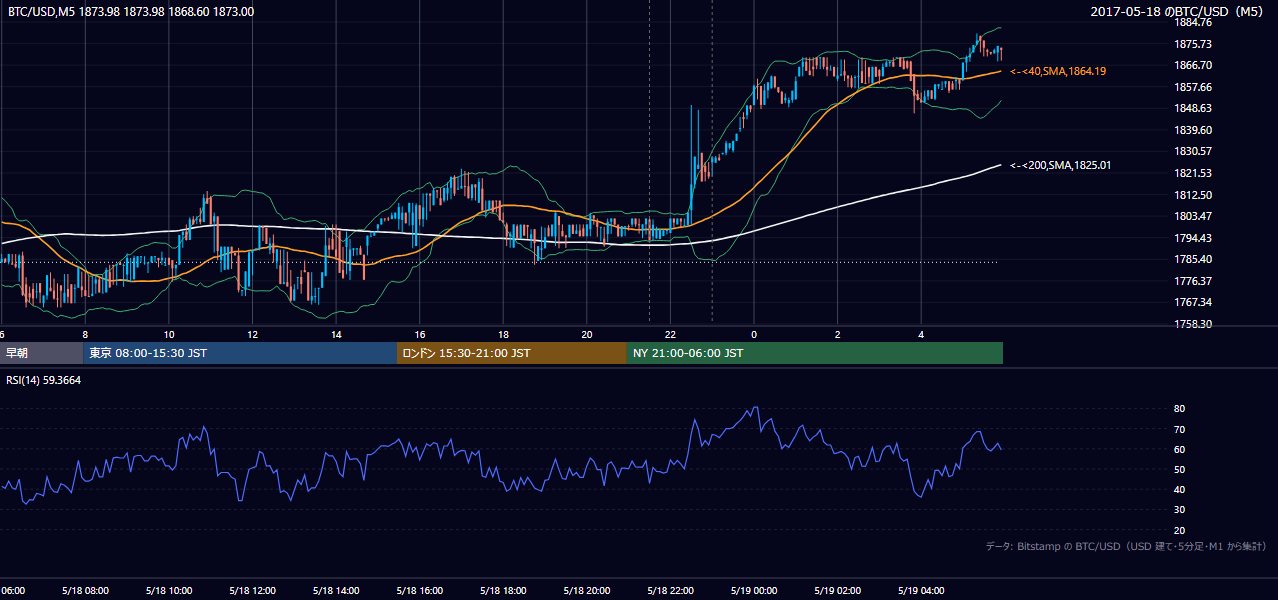Click RSI axis level 80

(x=1179, y=409)
